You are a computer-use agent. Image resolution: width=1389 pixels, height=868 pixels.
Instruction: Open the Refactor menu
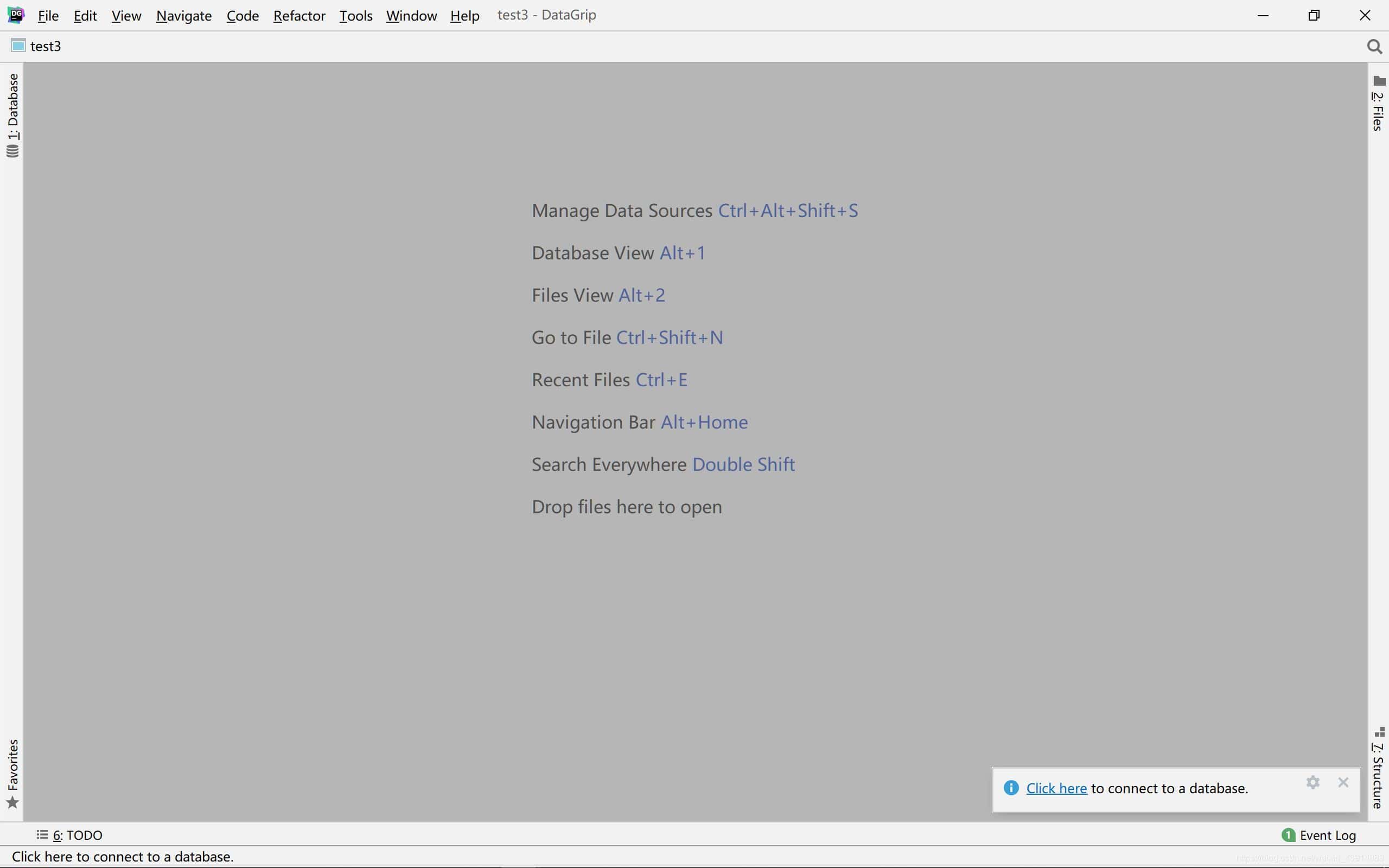pyautogui.click(x=299, y=16)
